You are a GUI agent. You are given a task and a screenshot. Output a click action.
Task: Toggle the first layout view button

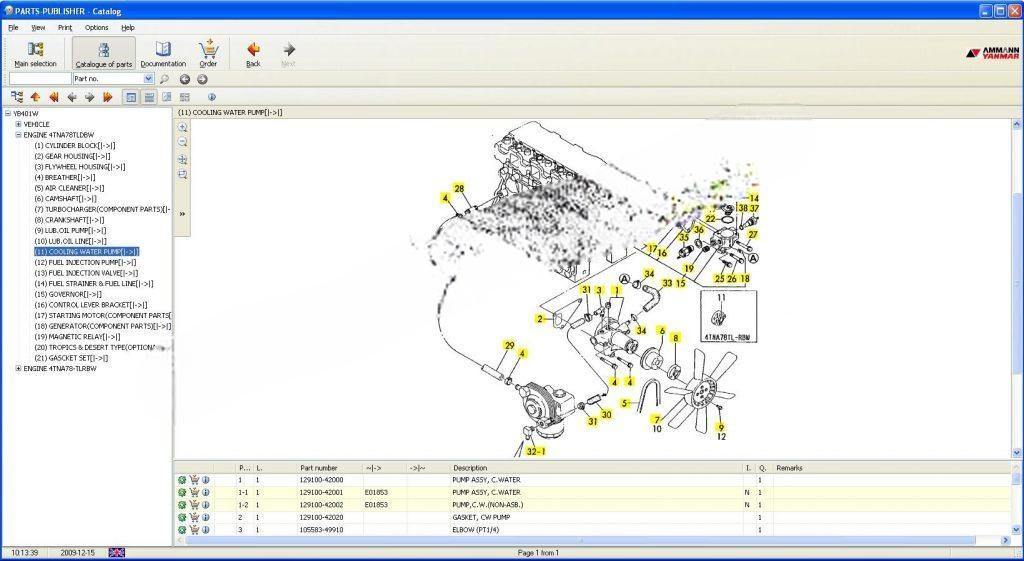(131, 97)
